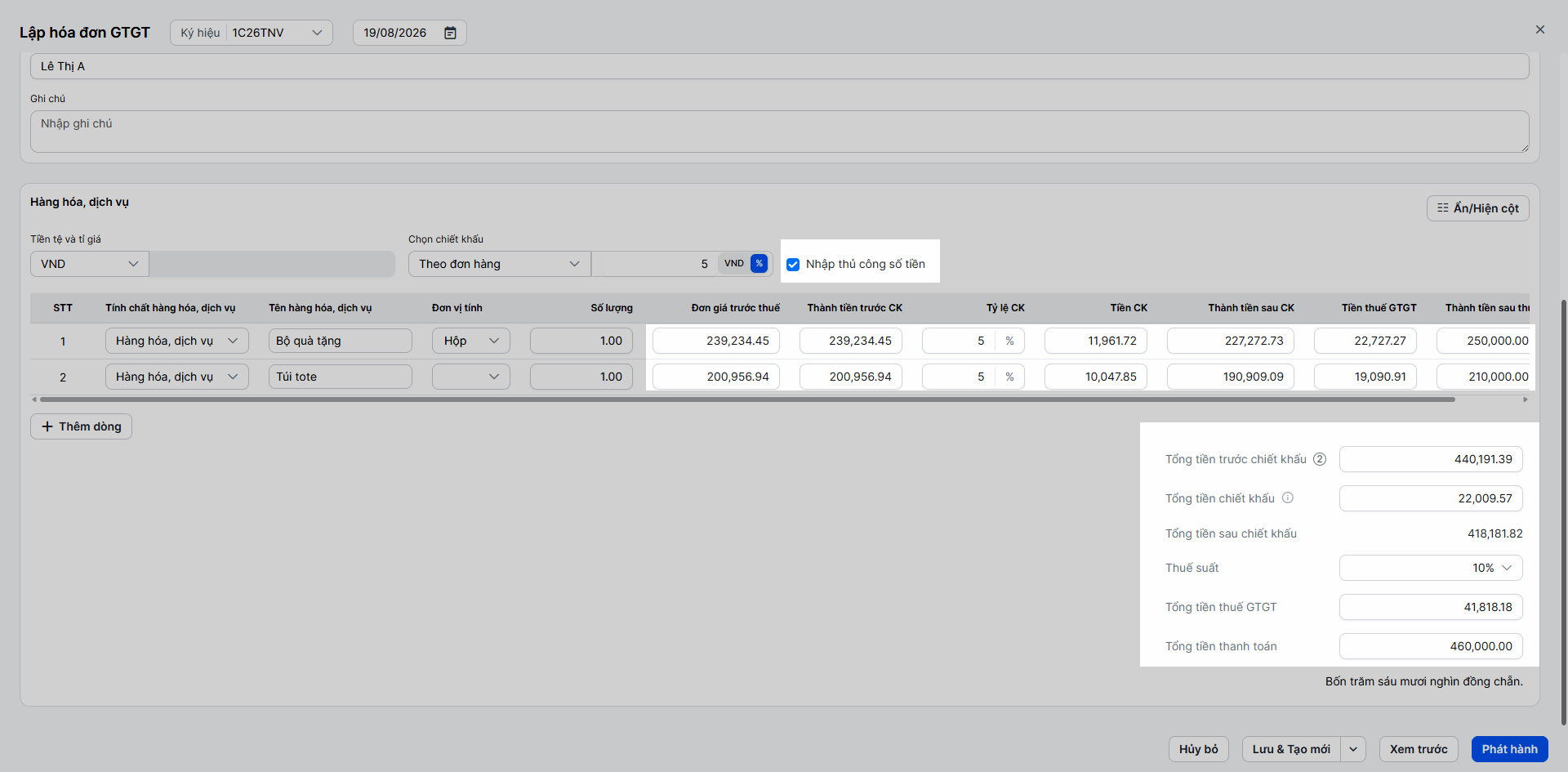The height and width of the screenshot is (772, 1568).
Task: Click the quantity field in row 1
Action: (x=581, y=341)
